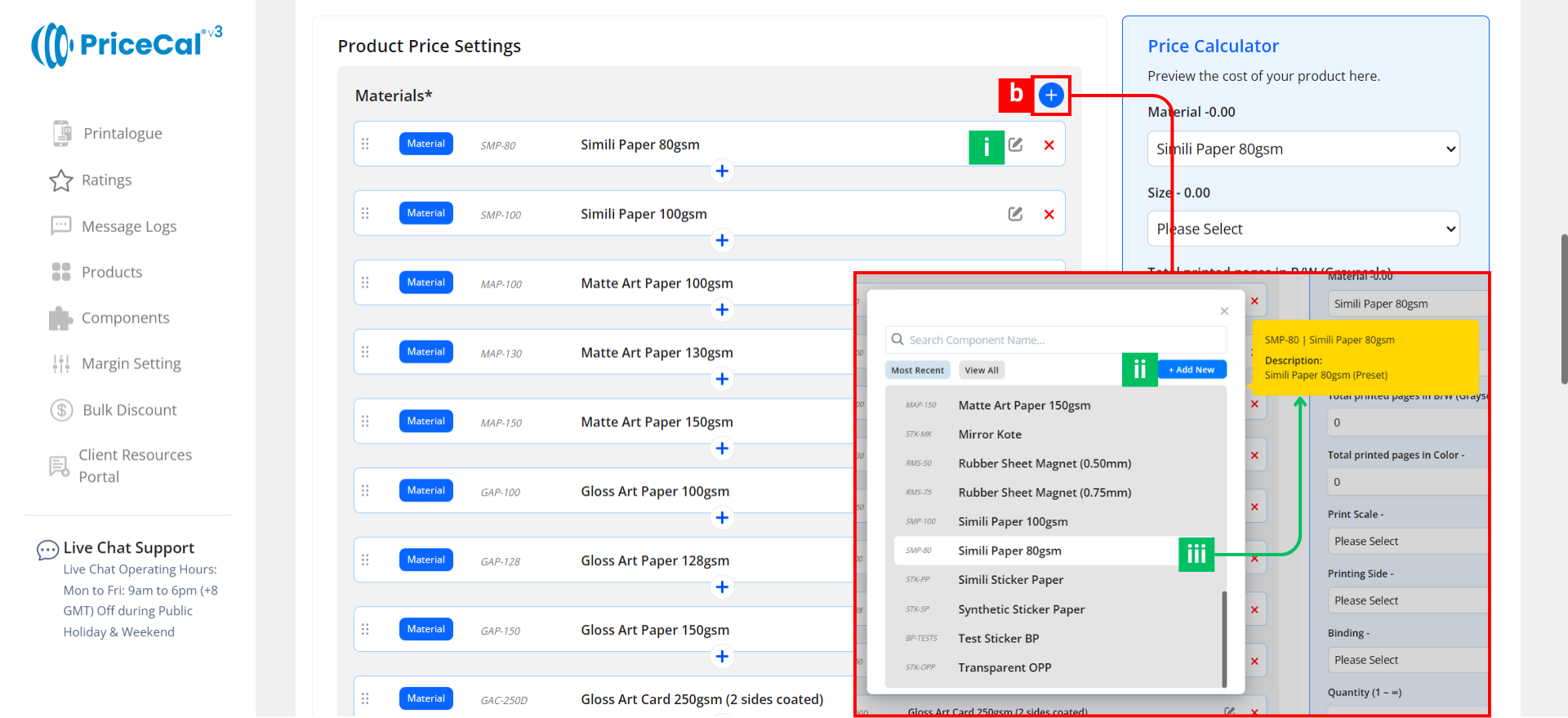
Task: Navigate to Products in sidebar
Action: (112, 272)
